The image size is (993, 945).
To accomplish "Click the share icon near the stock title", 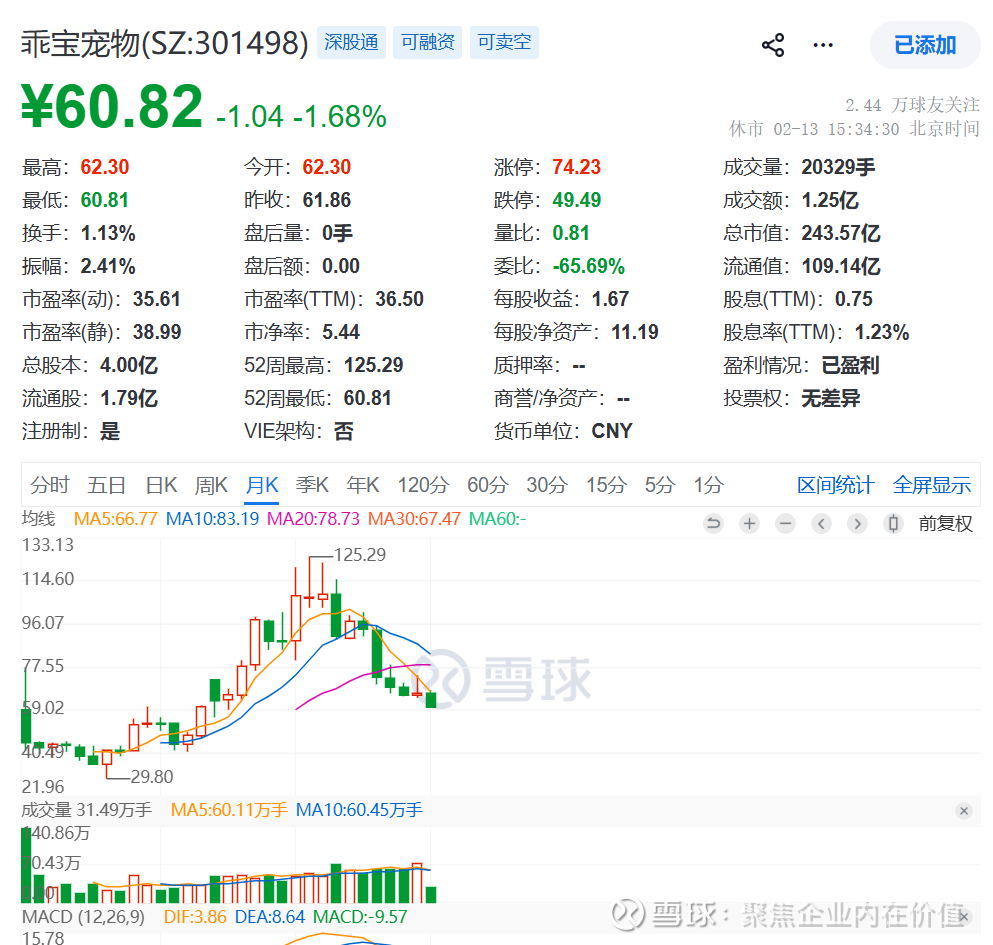I will point(773,46).
